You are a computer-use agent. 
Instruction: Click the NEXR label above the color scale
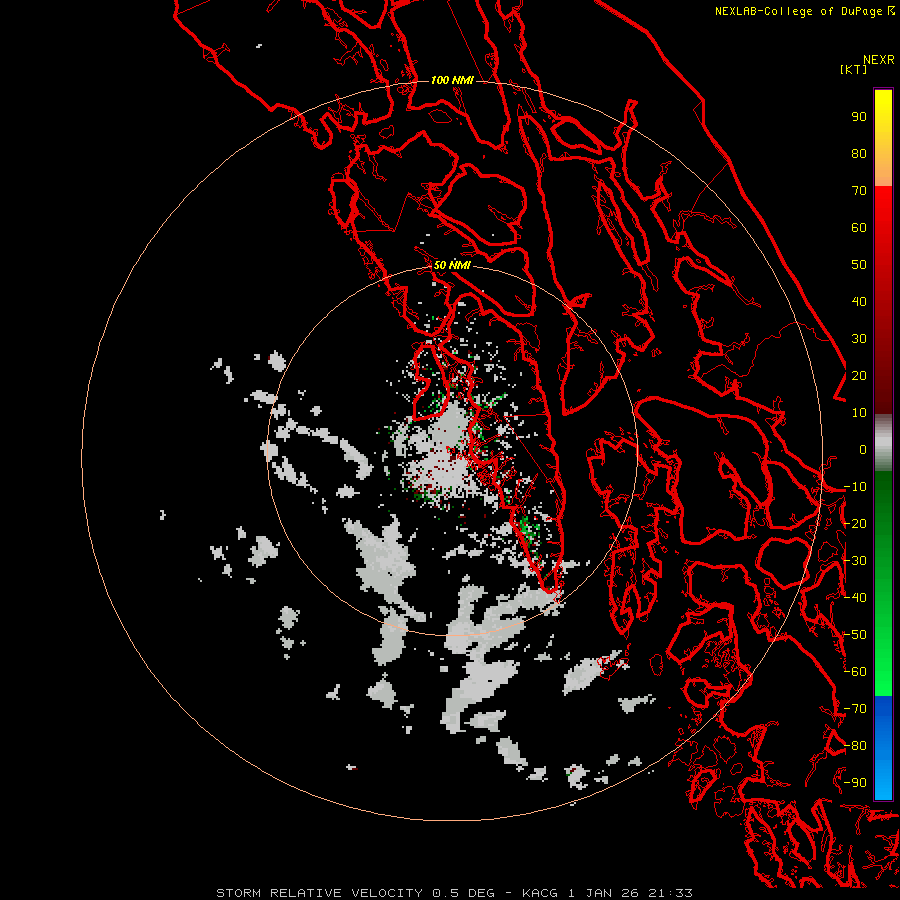pyautogui.click(x=878, y=60)
